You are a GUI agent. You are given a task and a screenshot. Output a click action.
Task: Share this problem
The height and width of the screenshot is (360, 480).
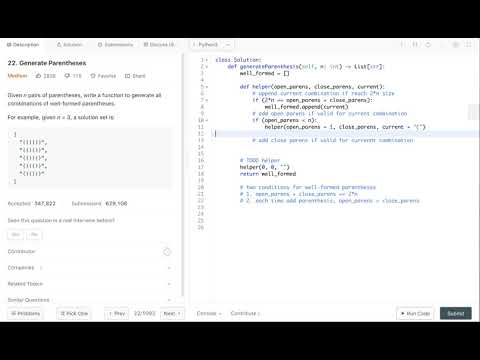point(135,76)
